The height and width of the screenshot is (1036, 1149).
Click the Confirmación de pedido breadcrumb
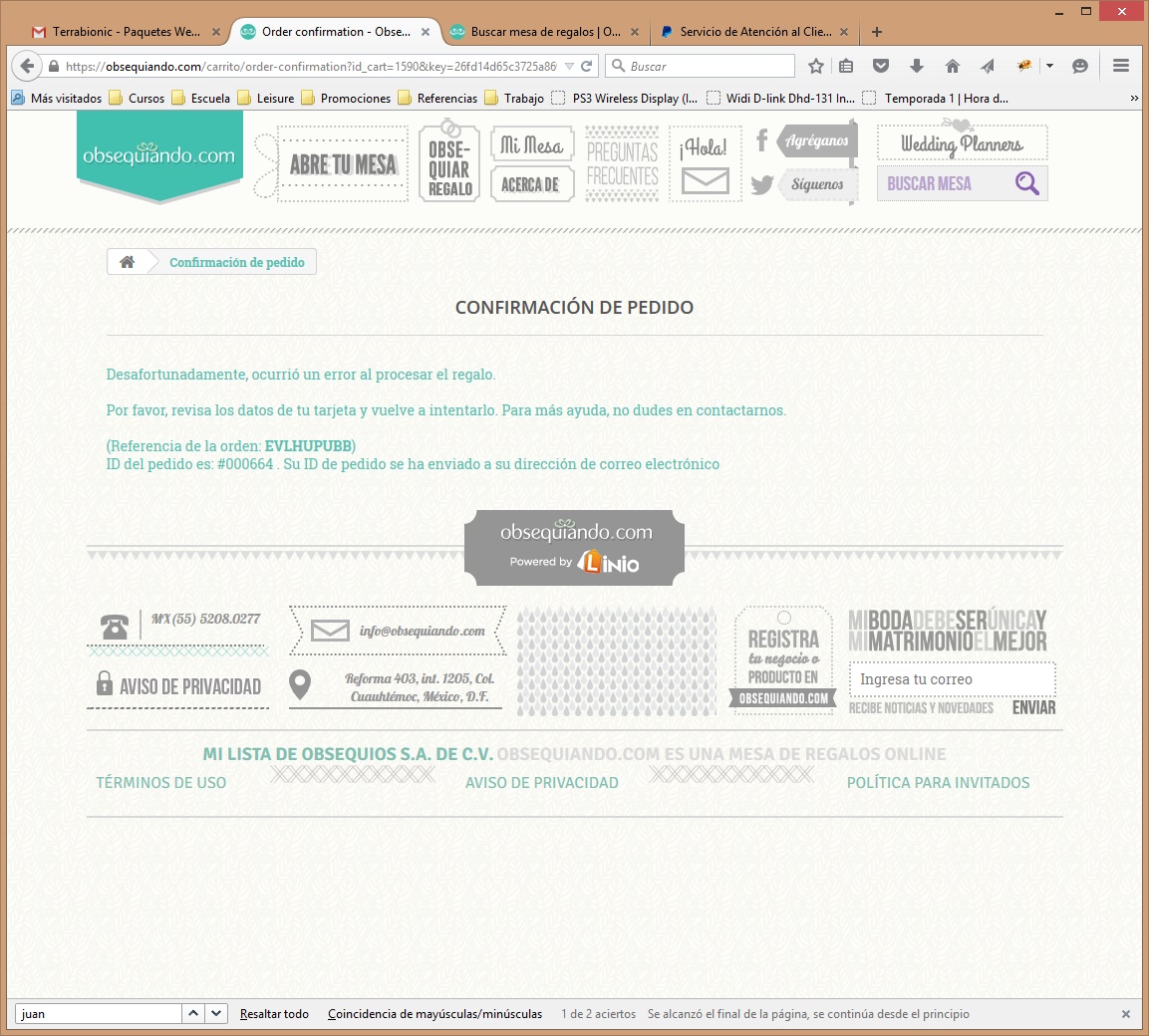pos(237,262)
